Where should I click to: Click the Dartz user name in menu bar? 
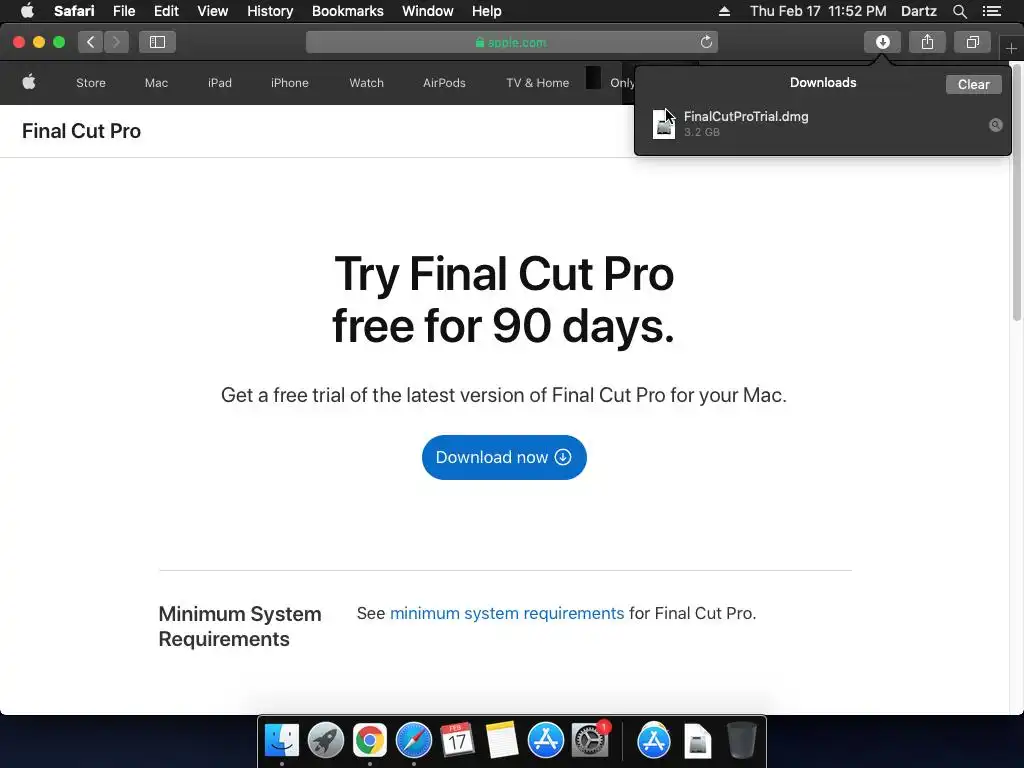[x=918, y=11]
